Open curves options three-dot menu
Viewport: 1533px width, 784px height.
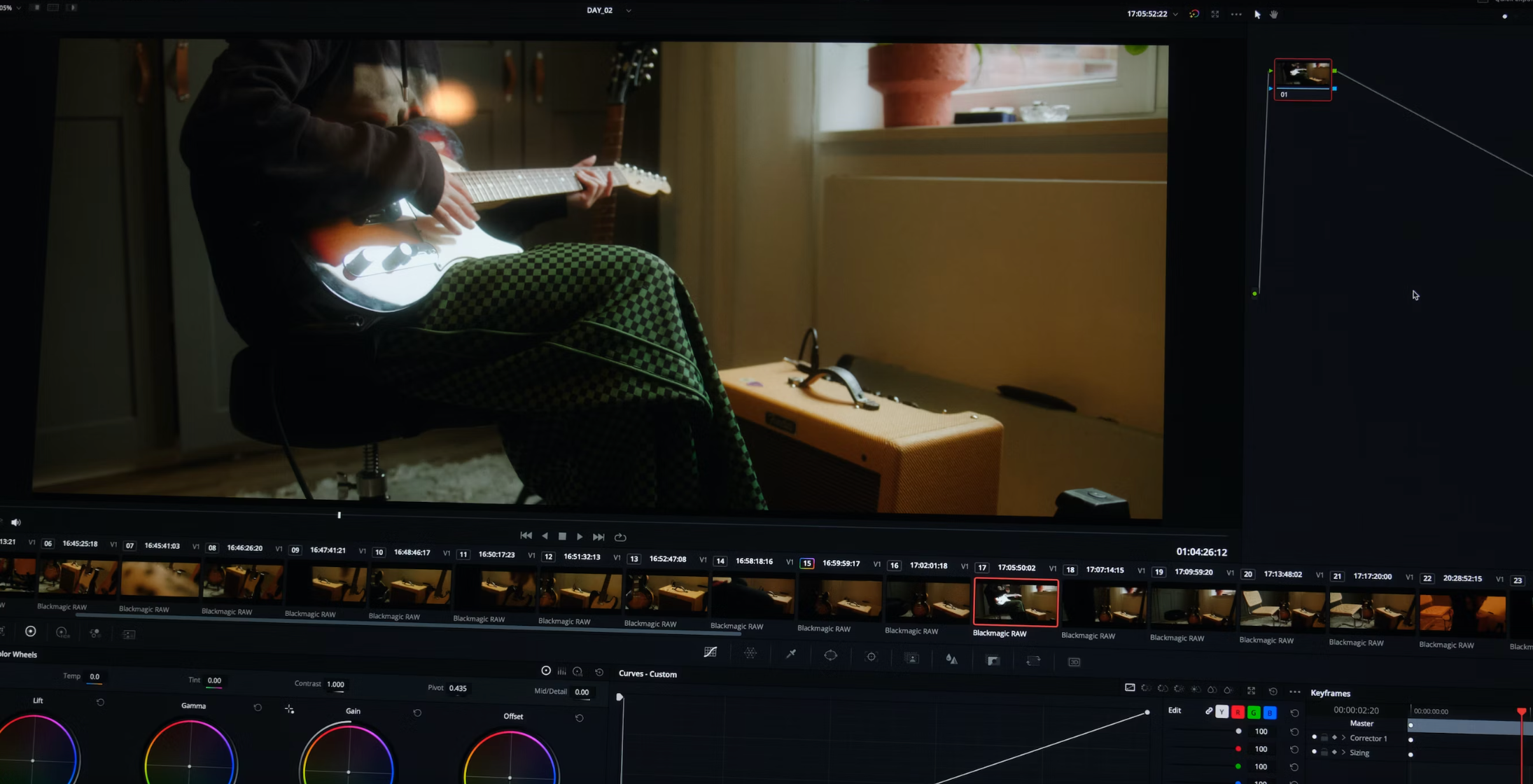(1295, 692)
